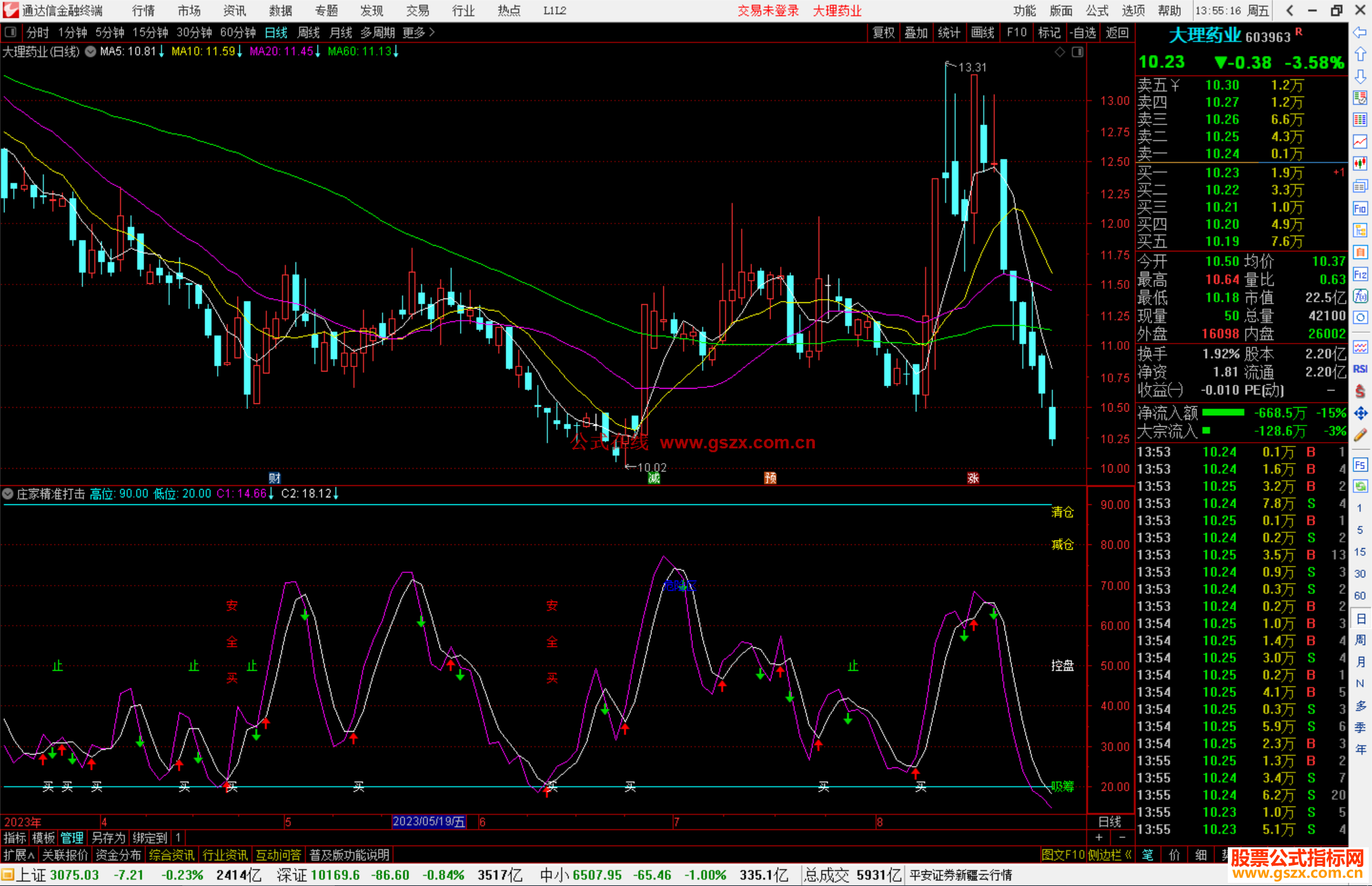Image resolution: width=1372 pixels, height=886 pixels.
Task: Click the 2023/05/19 date marker on timeline
Action: click(429, 821)
